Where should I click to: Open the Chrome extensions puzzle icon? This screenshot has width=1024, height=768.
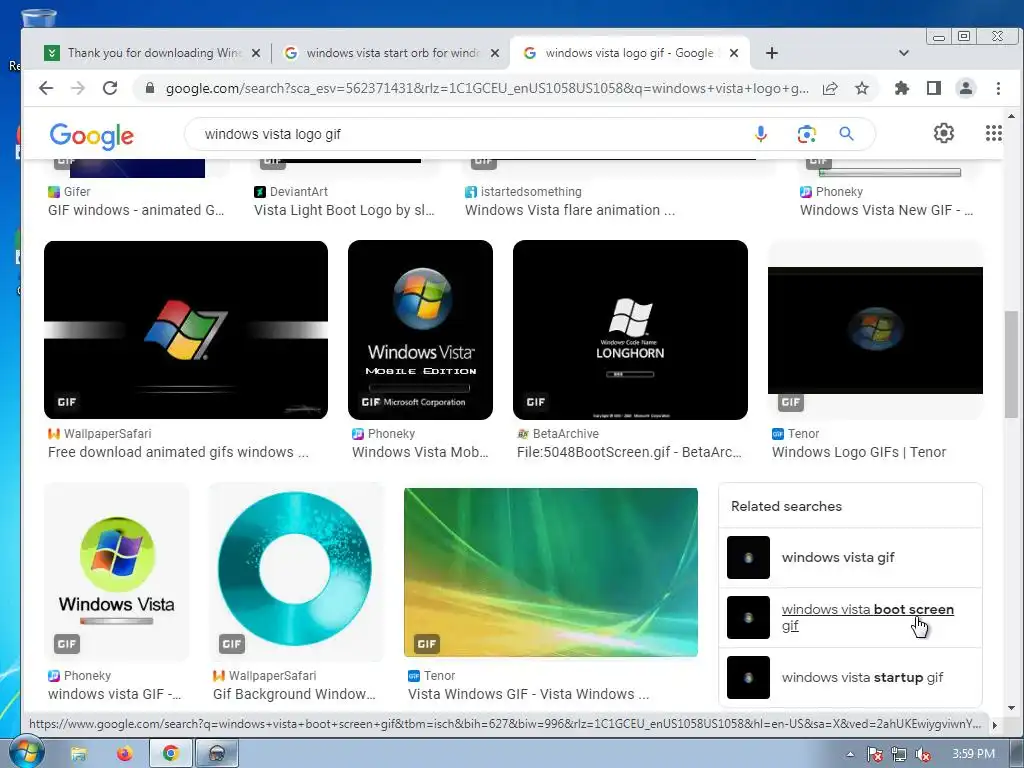click(902, 88)
